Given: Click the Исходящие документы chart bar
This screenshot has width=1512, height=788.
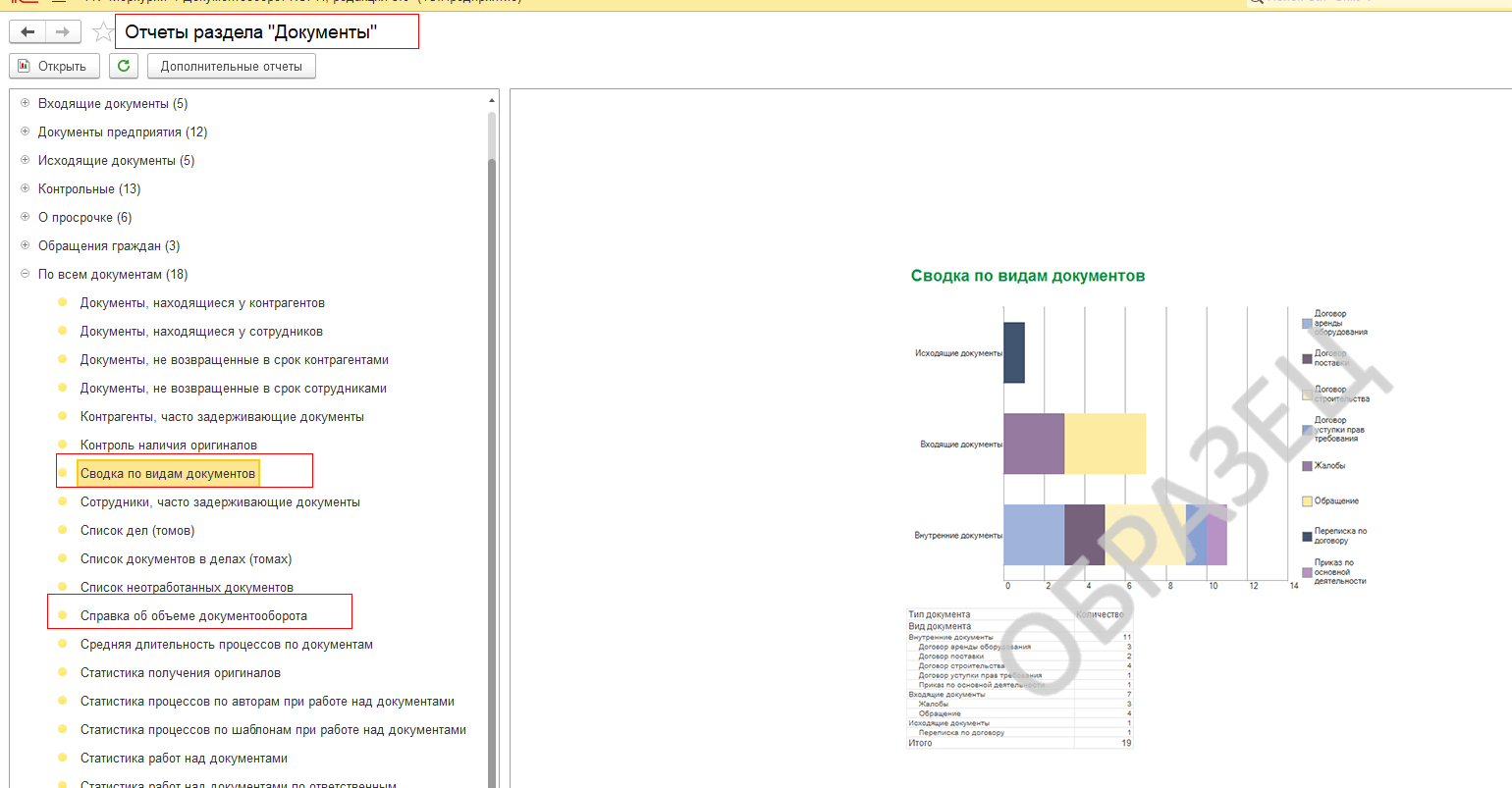Looking at the screenshot, I should point(1013,353).
